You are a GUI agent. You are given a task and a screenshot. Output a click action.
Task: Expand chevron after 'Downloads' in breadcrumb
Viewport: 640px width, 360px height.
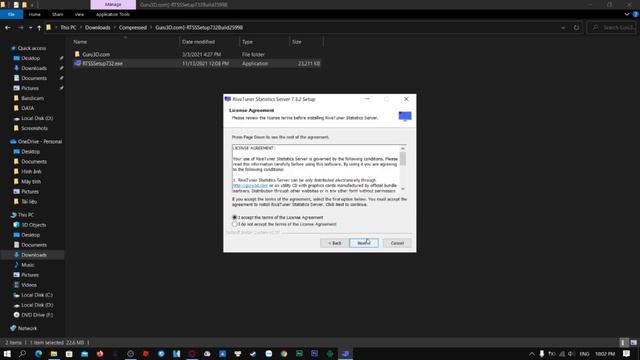pos(115,27)
